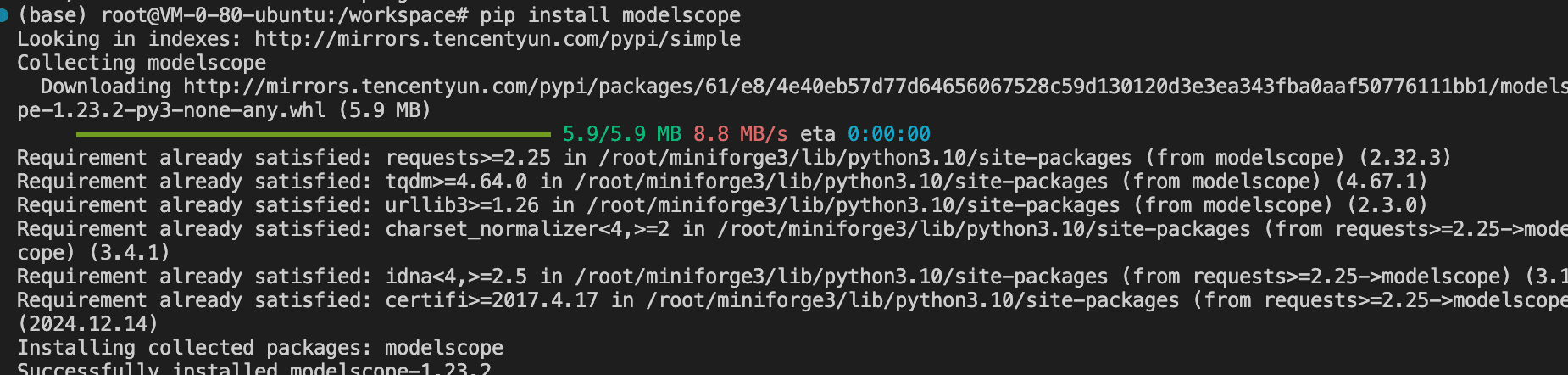Open the tencentyun pypi/simple index link
Screen dimensions: 1568x375
click(498, 39)
